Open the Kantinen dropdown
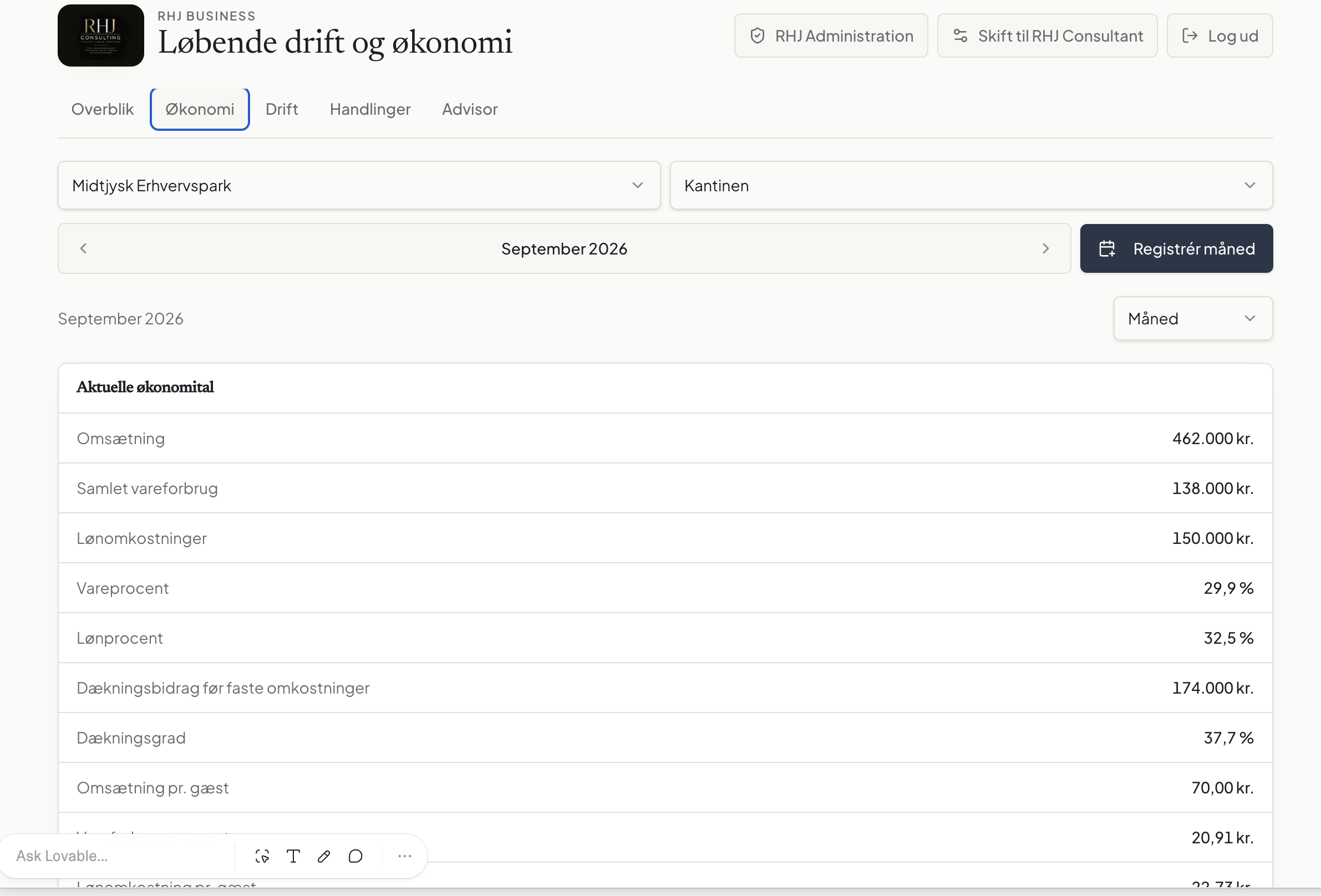This screenshot has height=896, width=1321. (971, 185)
